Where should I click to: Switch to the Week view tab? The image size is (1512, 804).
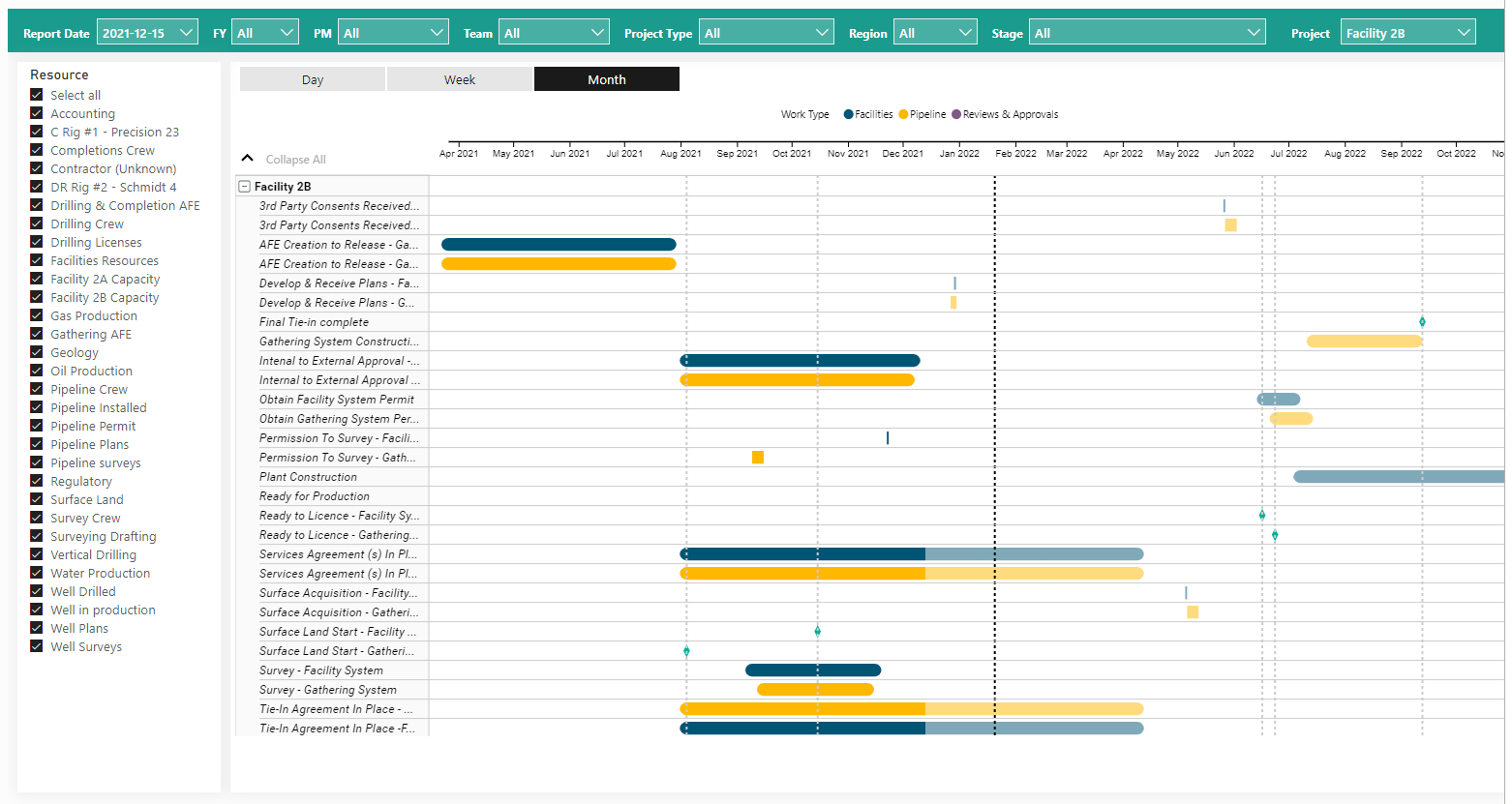click(460, 79)
